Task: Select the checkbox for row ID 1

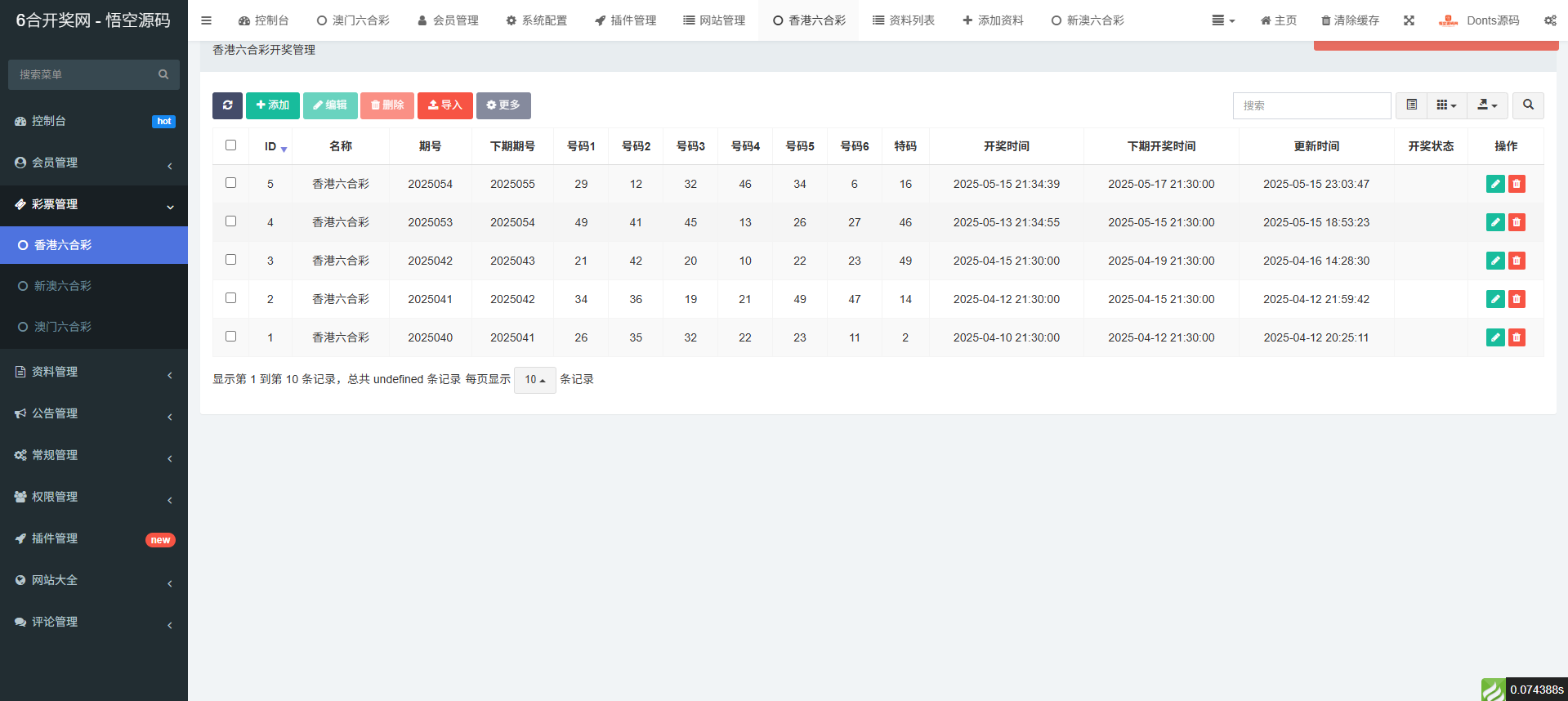Action: click(x=230, y=337)
